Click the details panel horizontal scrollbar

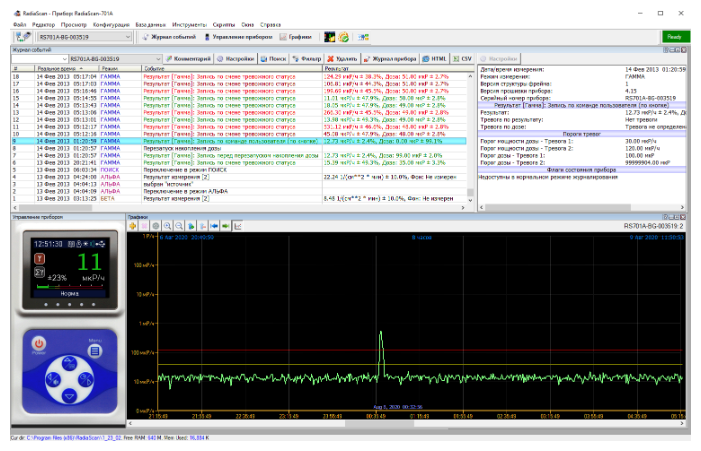pos(582,207)
